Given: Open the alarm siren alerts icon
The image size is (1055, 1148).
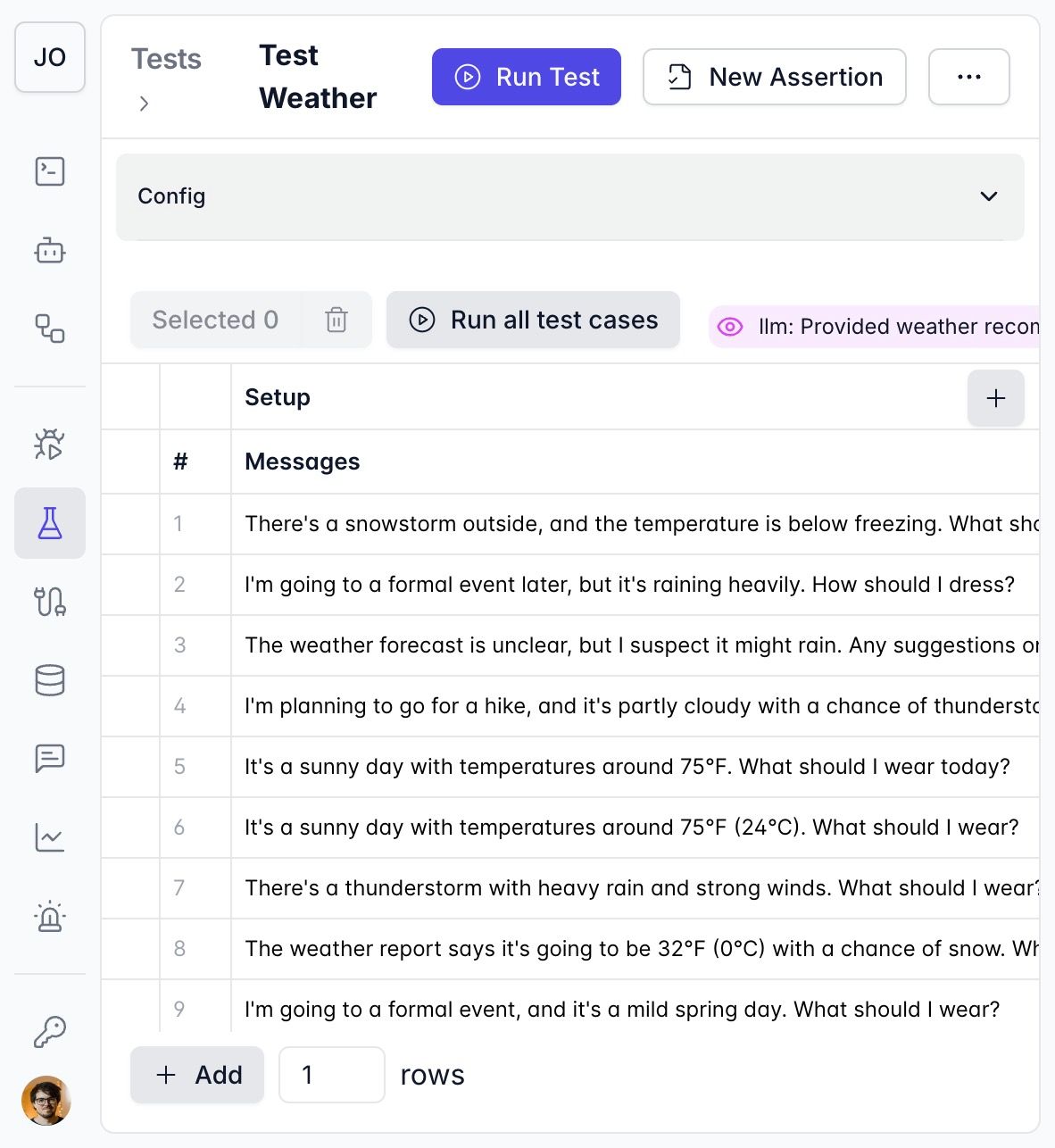Looking at the screenshot, I should pos(50,917).
